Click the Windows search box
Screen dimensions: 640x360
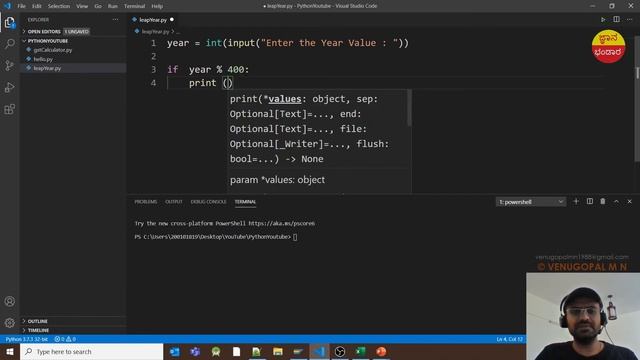click(x=91, y=351)
